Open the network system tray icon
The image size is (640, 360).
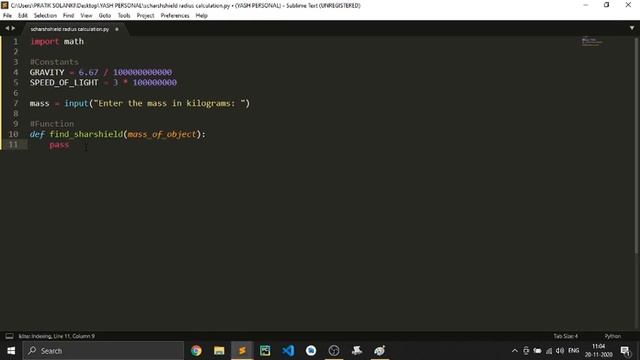549,351
